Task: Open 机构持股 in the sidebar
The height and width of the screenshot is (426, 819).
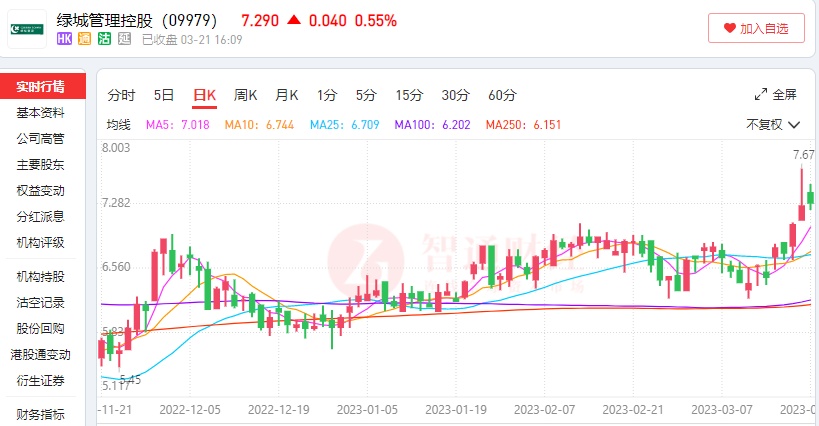Action: pos(41,277)
